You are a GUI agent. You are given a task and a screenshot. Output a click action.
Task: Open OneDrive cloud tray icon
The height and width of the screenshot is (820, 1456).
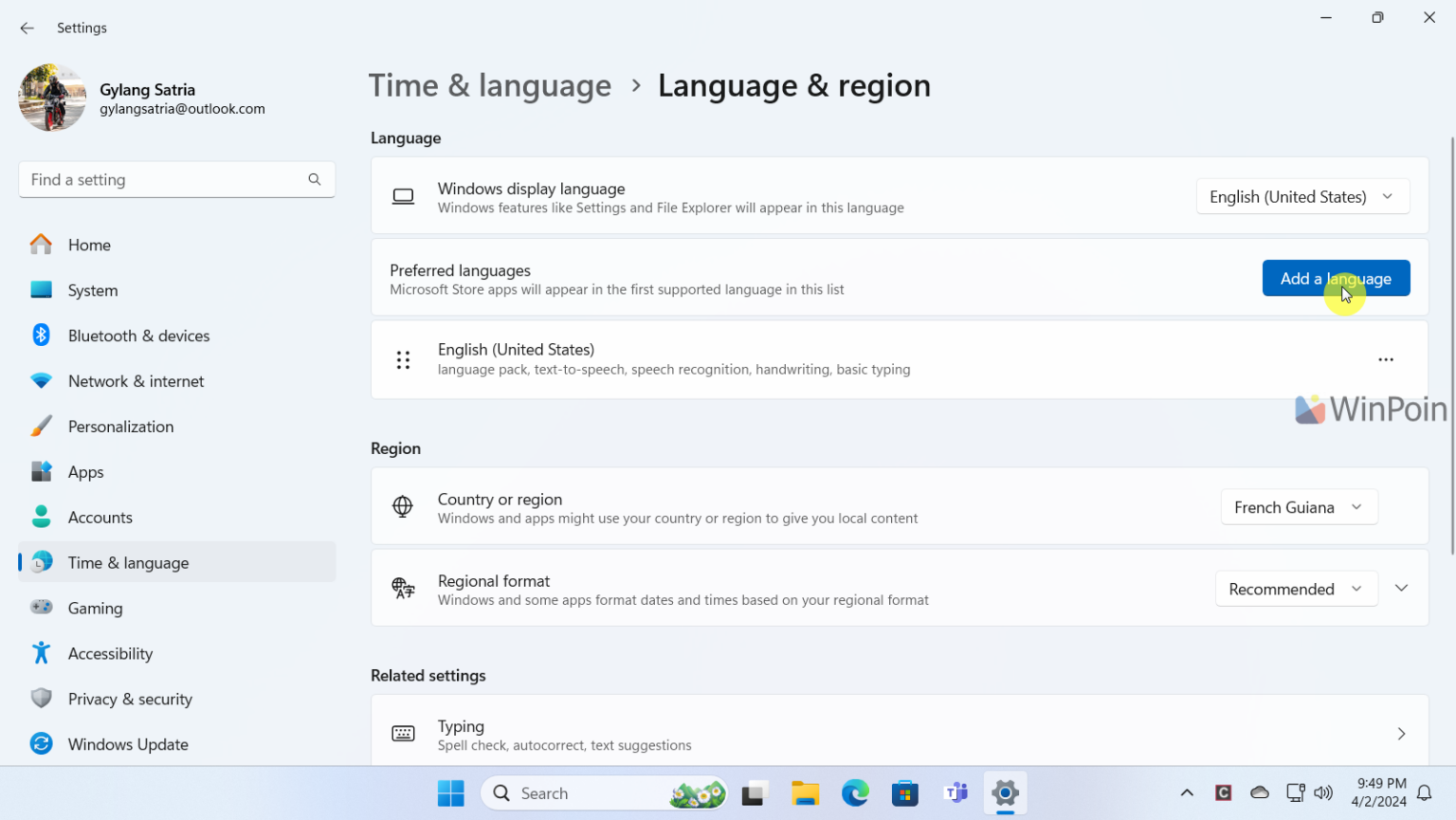pos(1260,793)
